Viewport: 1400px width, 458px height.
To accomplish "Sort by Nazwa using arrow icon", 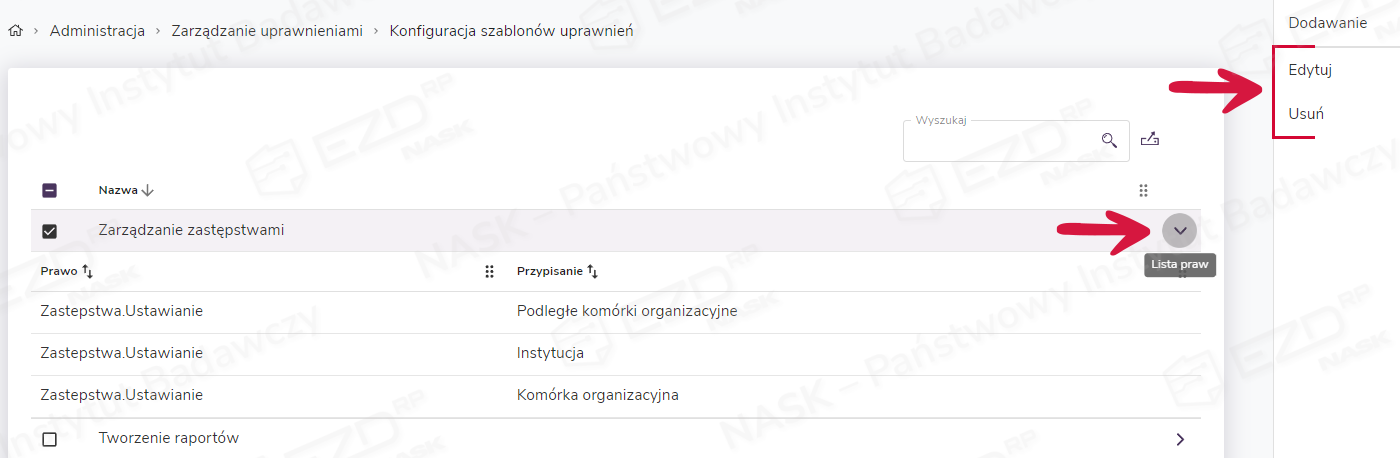I will [148, 190].
